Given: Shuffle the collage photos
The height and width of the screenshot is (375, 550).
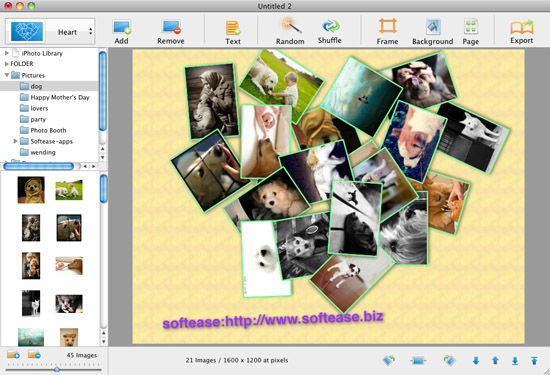Looking at the screenshot, I should point(330,32).
